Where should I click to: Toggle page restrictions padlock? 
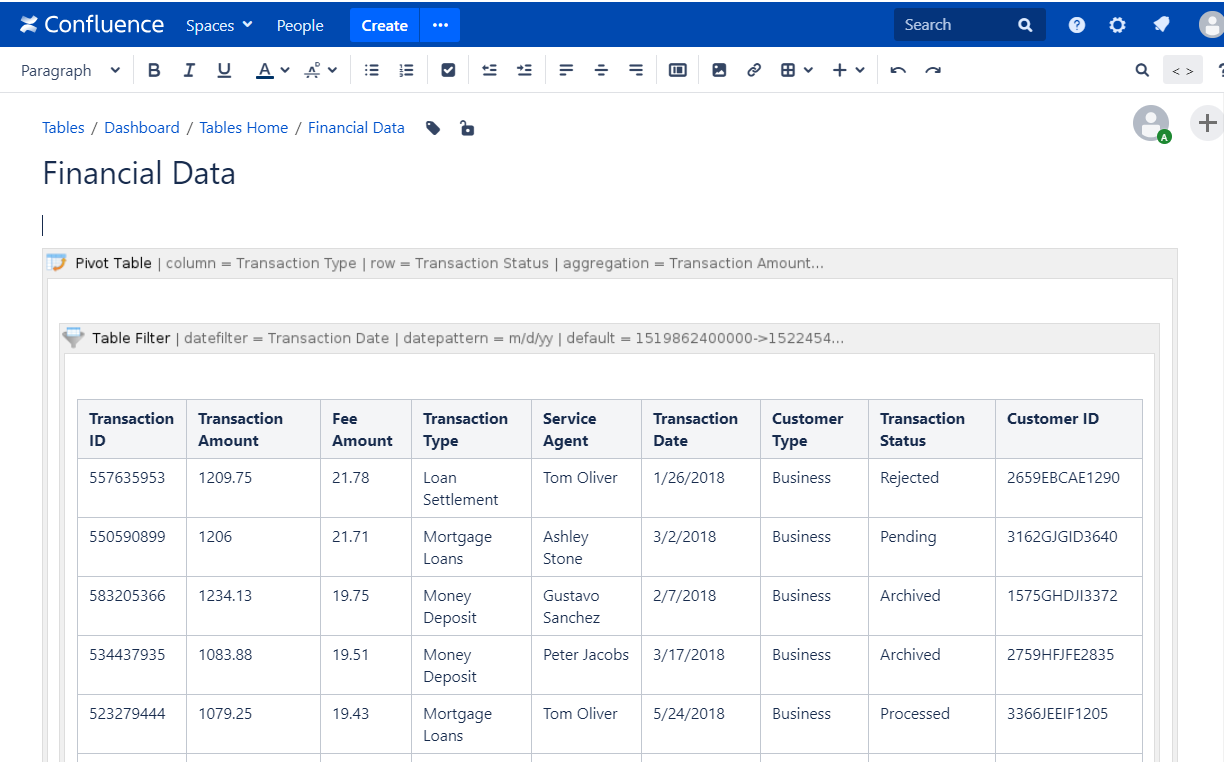pos(467,128)
